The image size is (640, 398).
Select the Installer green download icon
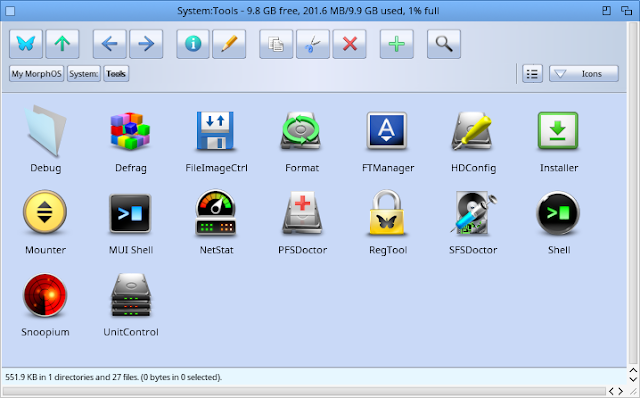(x=558, y=131)
